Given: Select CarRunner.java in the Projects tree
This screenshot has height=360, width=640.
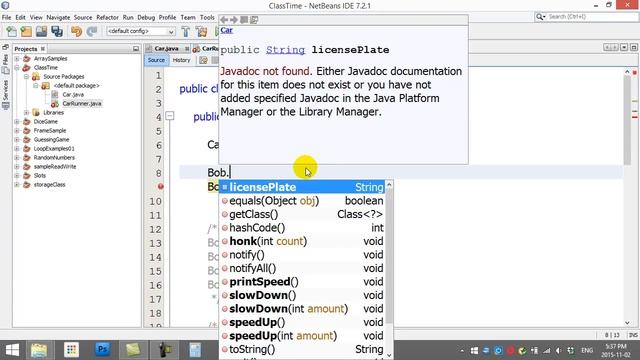Looking at the screenshot, I should [x=82, y=104].
